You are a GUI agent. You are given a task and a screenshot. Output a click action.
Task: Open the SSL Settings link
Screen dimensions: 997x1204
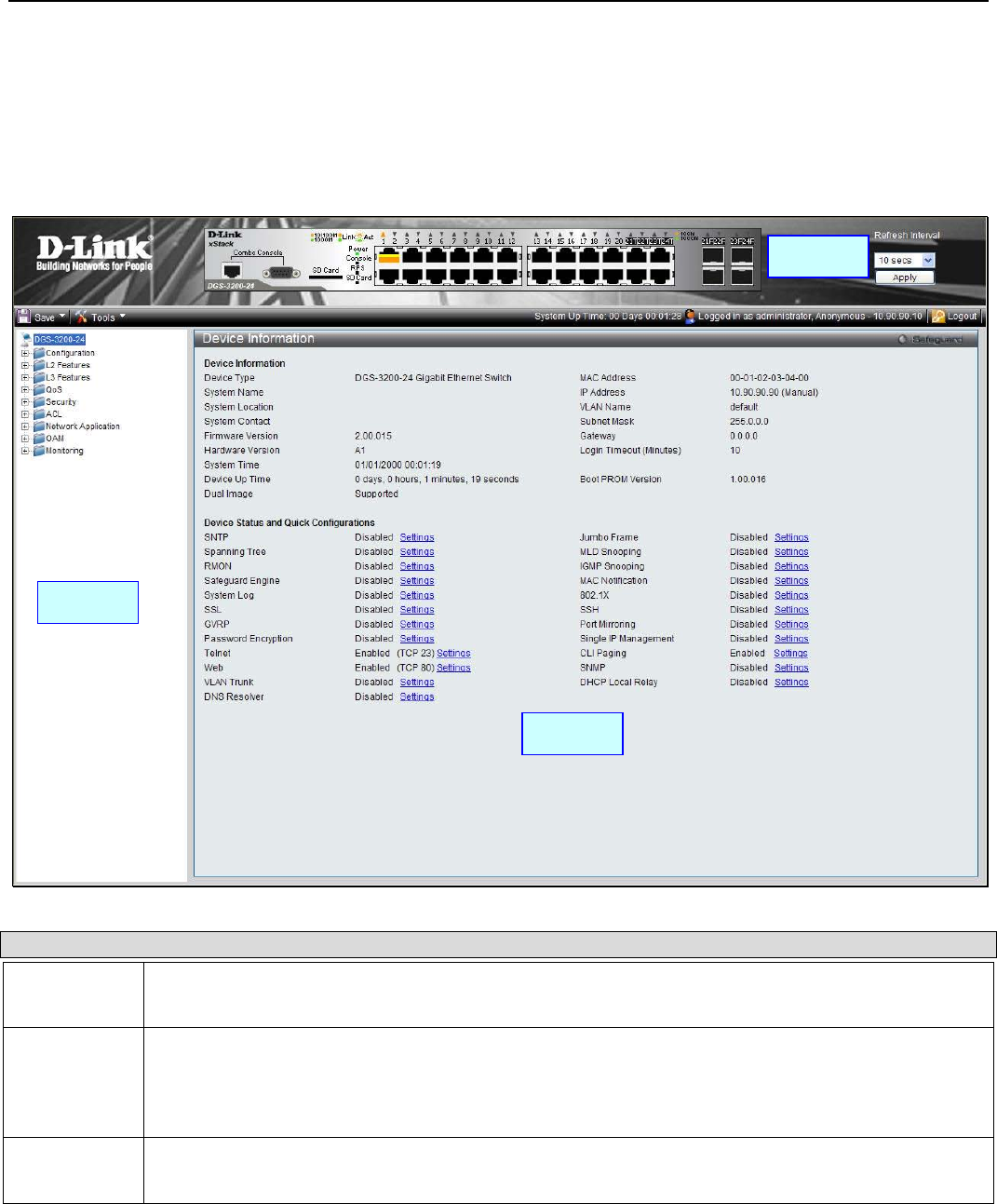coord(417,610)
